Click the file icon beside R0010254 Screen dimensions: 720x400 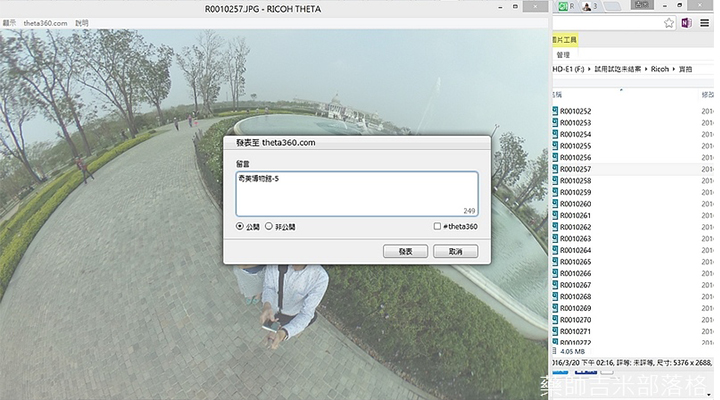tap(555, 134)
